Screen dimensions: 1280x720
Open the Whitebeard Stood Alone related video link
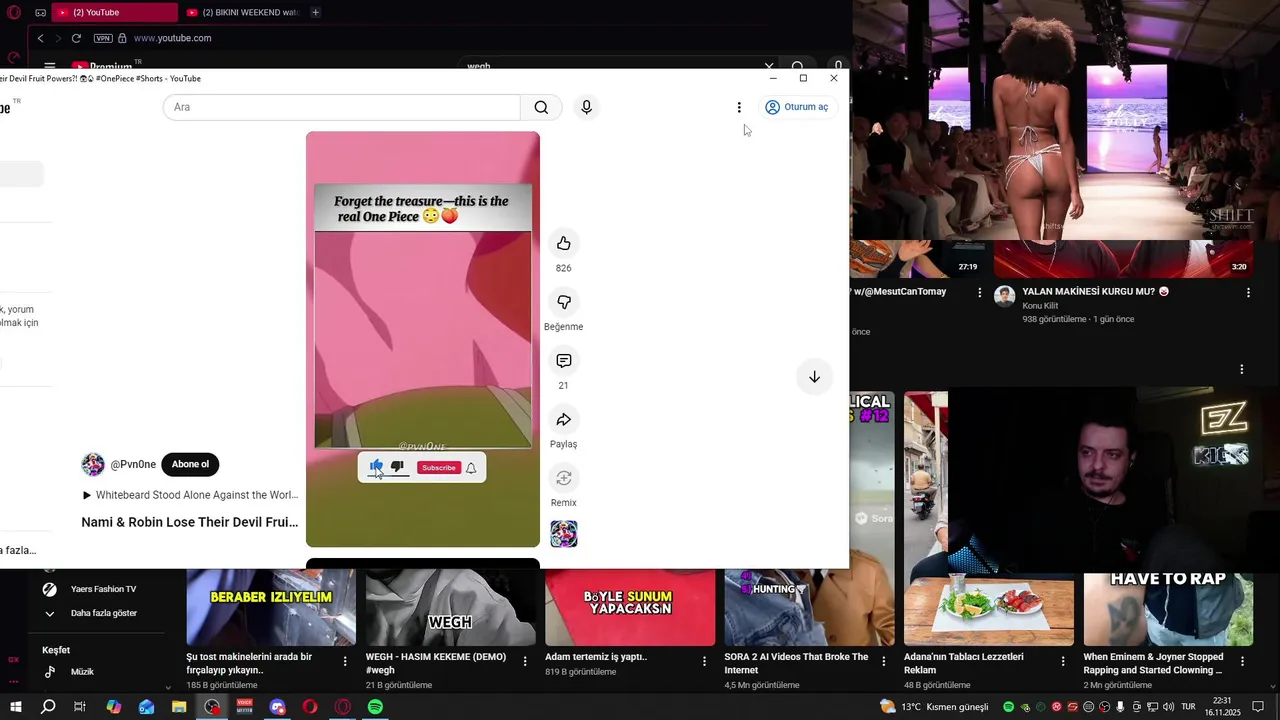(190, 495)
